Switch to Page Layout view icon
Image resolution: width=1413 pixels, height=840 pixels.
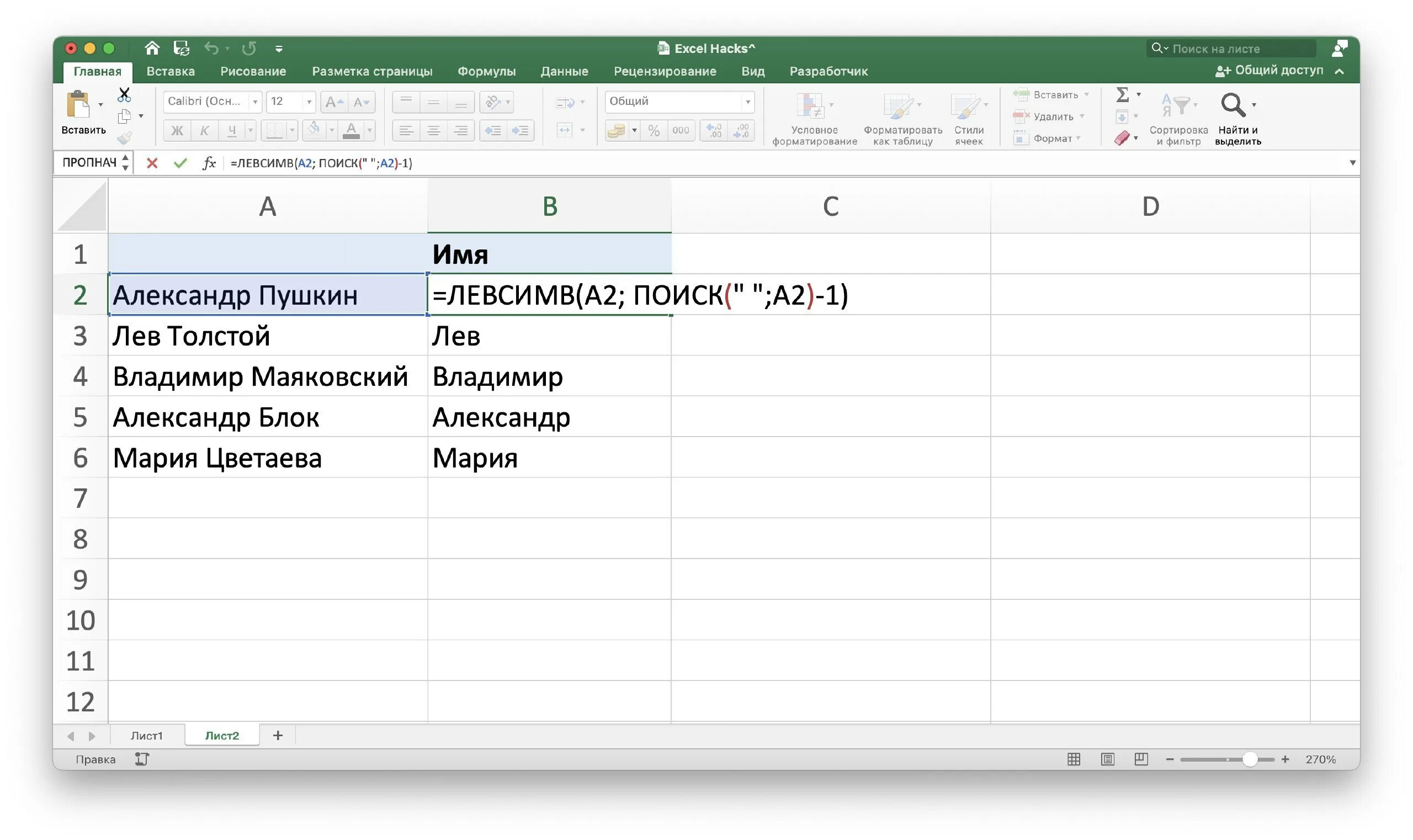click(x=1107, y=759)
